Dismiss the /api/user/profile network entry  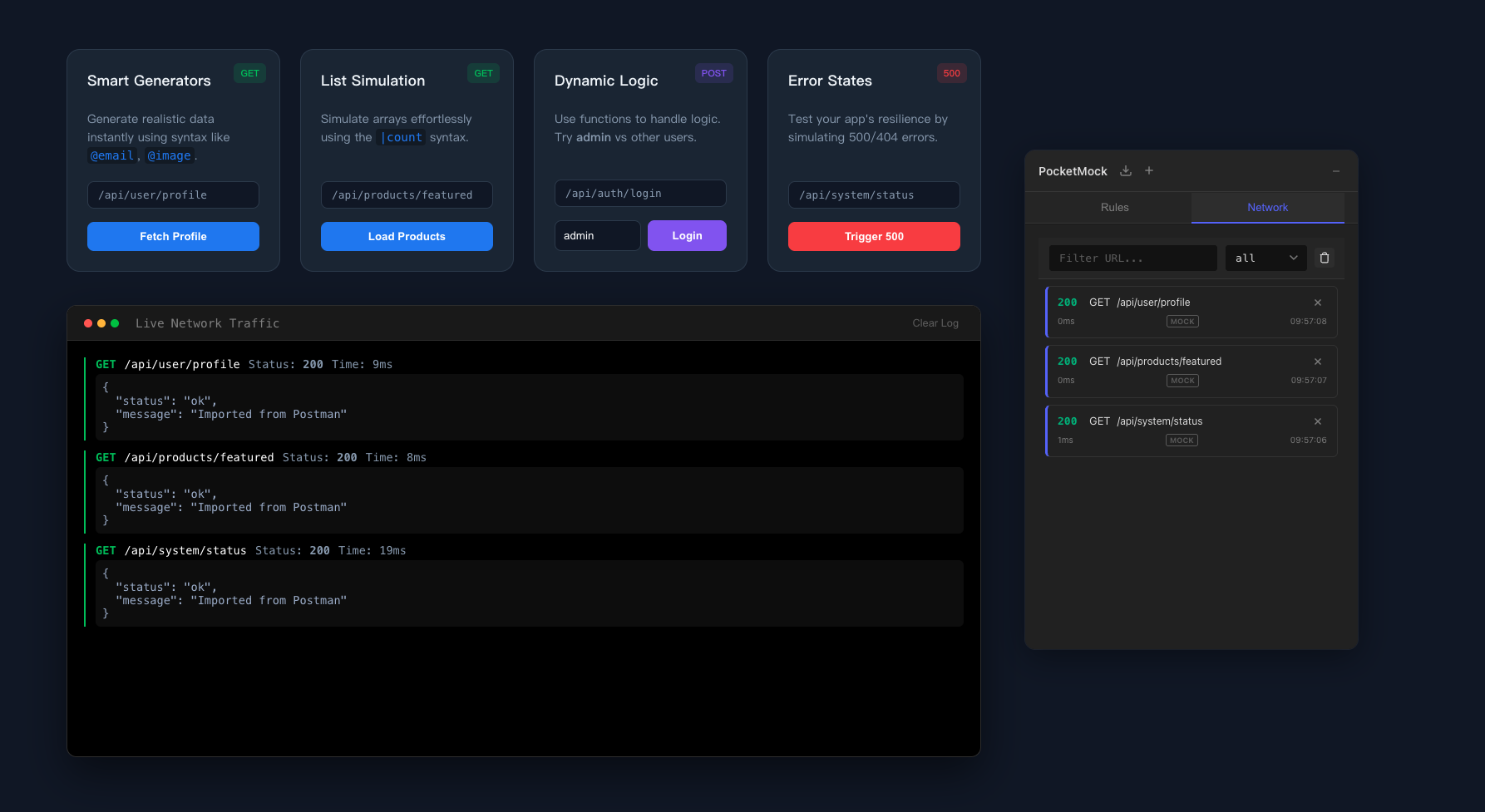(1317, 303)
